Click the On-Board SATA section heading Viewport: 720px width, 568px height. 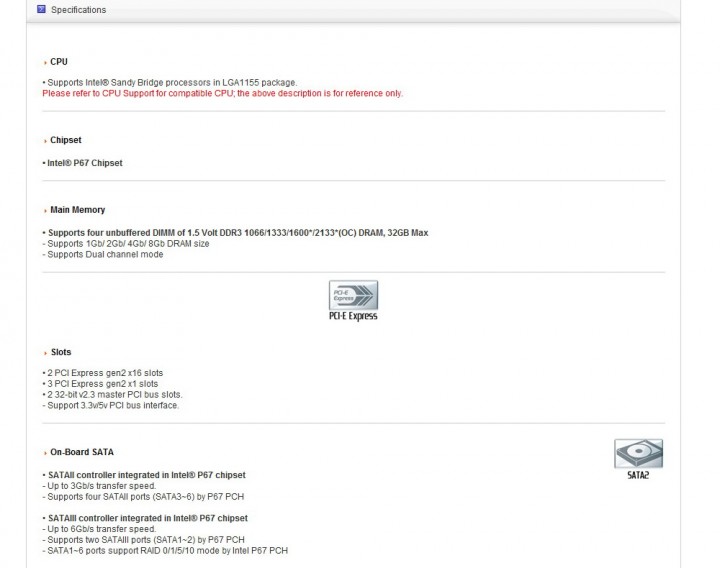tap(82, 452)
